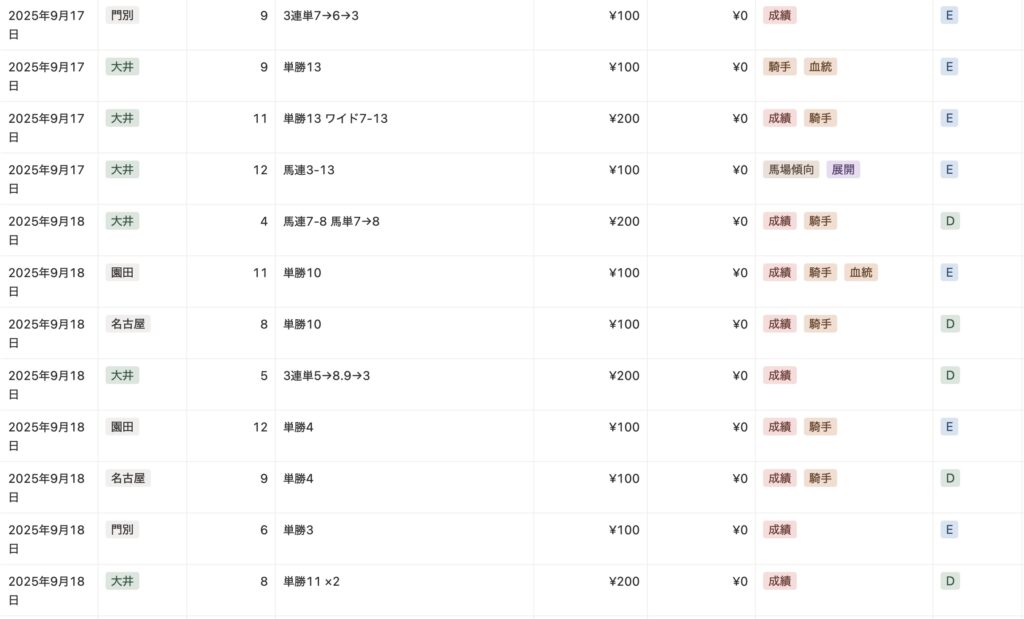
Task: Select 血統 tag in 大井 単勝13 row
Action: tap(820, 67)
